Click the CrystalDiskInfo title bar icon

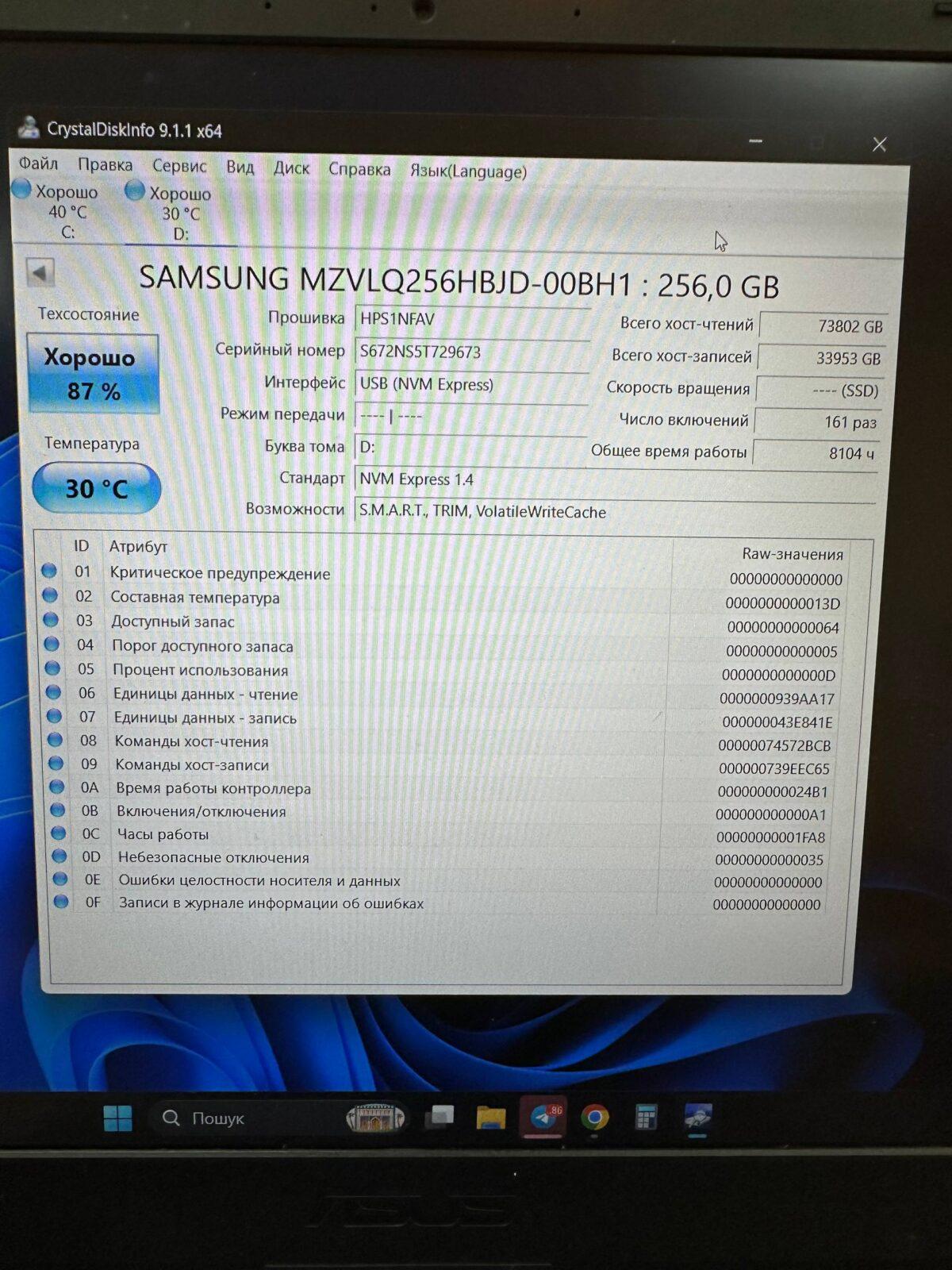[29, 127]
